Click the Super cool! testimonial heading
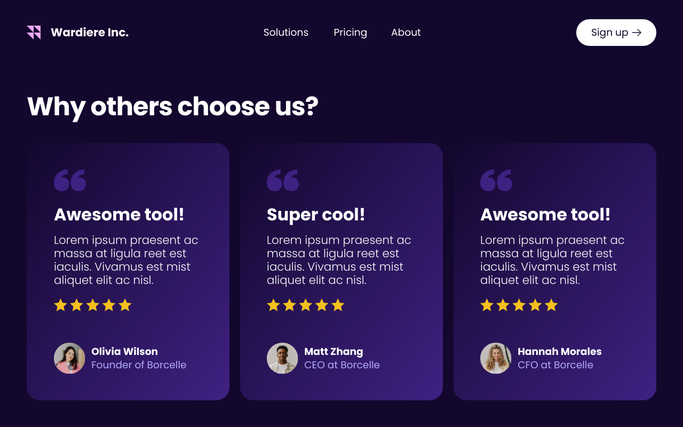683x427 pixels. [316, 214]
